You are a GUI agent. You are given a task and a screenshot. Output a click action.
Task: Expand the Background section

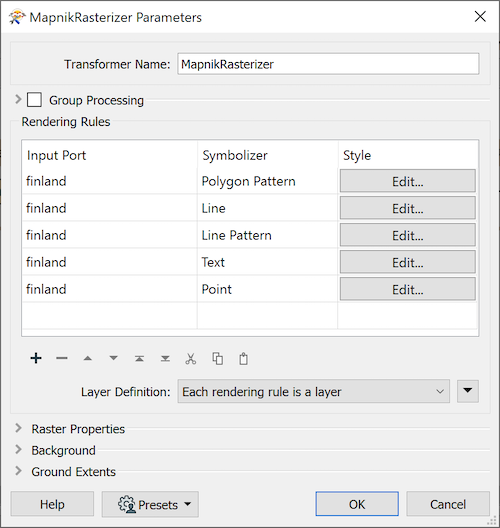pyautogui.click(x=19, y=450)
